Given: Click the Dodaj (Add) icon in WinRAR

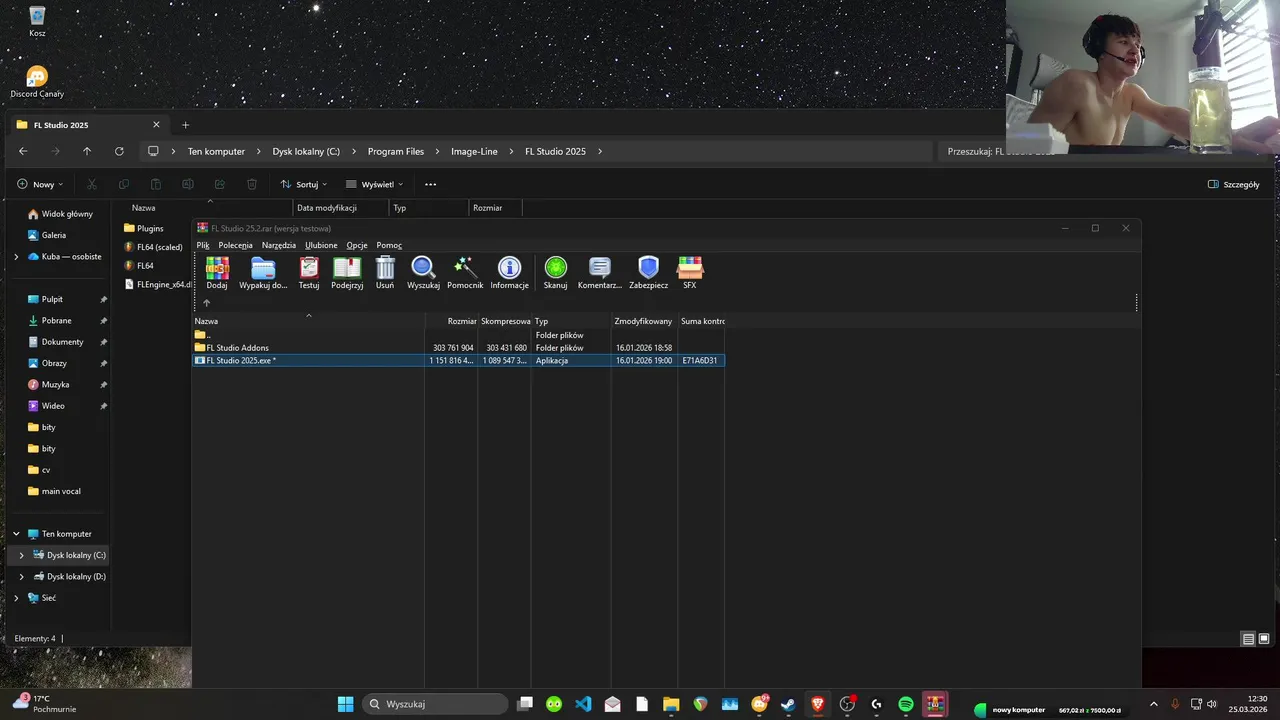Looking at the screenshot, I should (217, 272).
